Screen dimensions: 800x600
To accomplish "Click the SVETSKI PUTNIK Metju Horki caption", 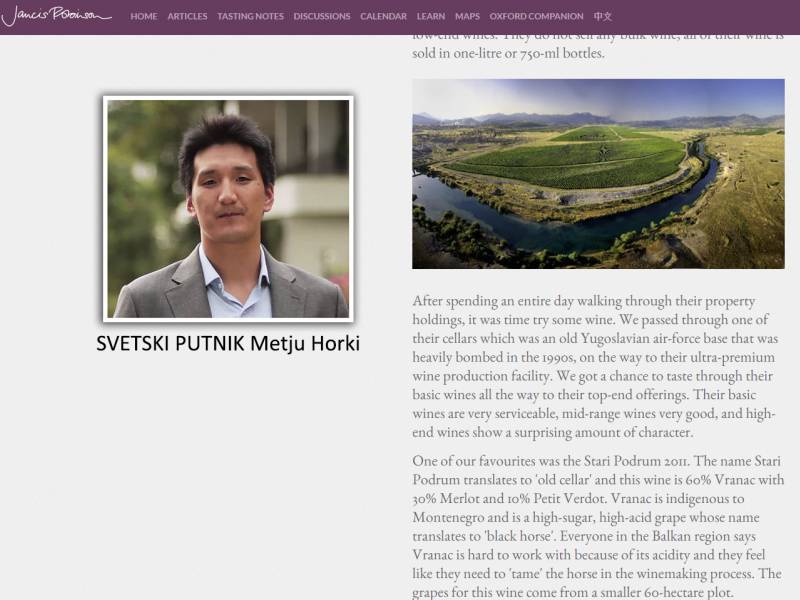I will coord(228,344).
